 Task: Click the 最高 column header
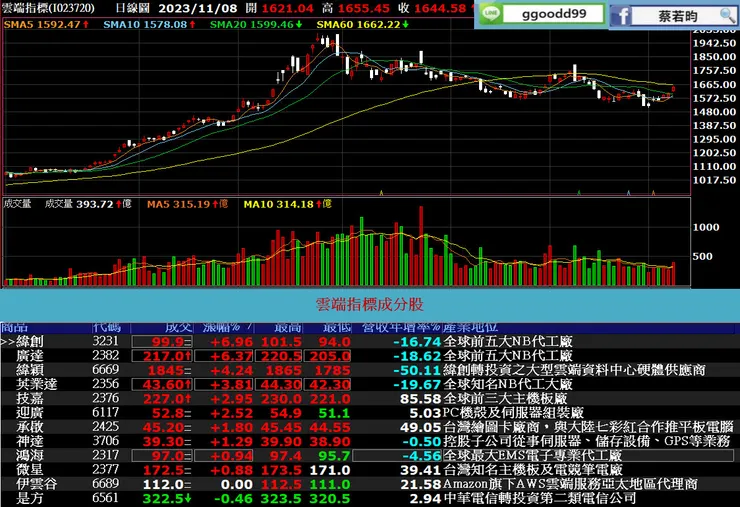(x=288, y=327)
